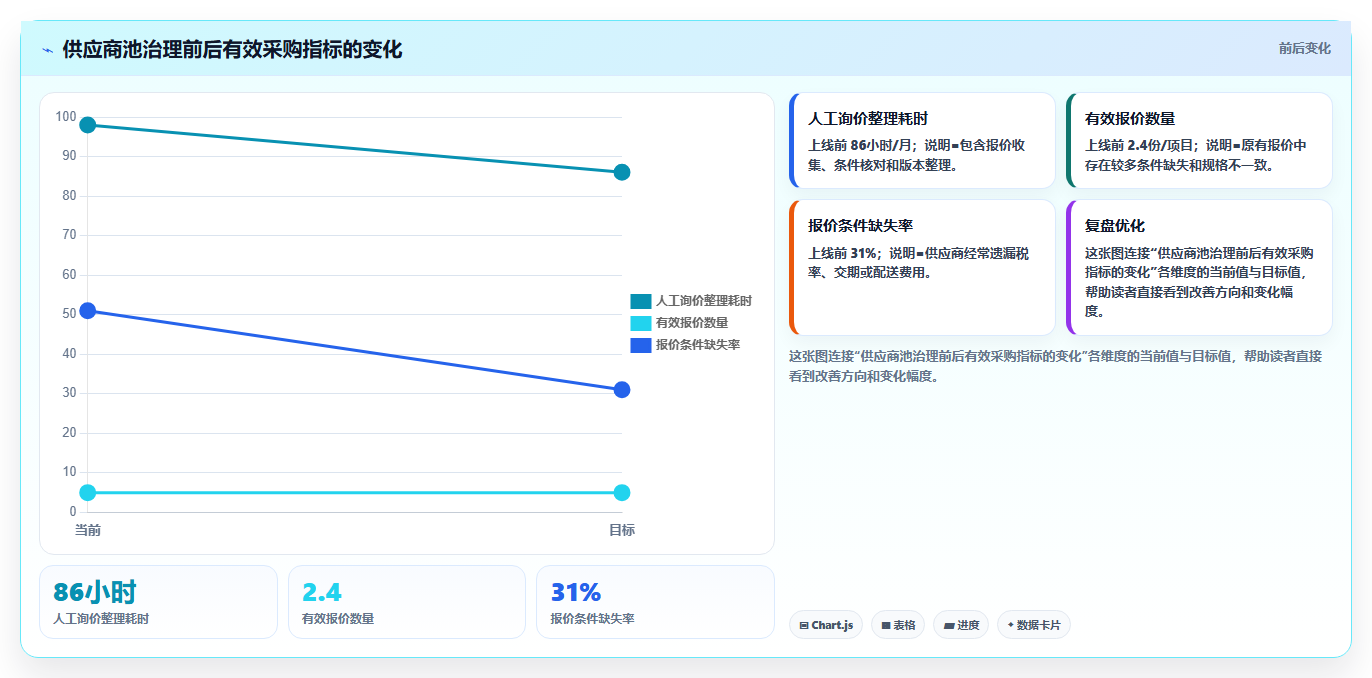The image size is (1372, 678).
Task: Open the 报价条件缺失率 info card heading
Action: [861, 225]
